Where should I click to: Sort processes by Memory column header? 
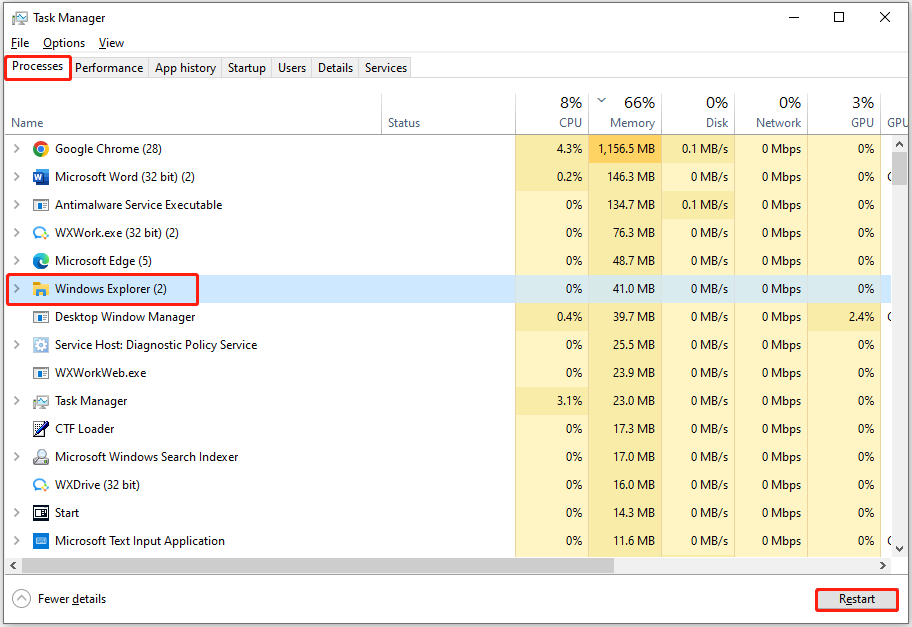tap(625, 114)
